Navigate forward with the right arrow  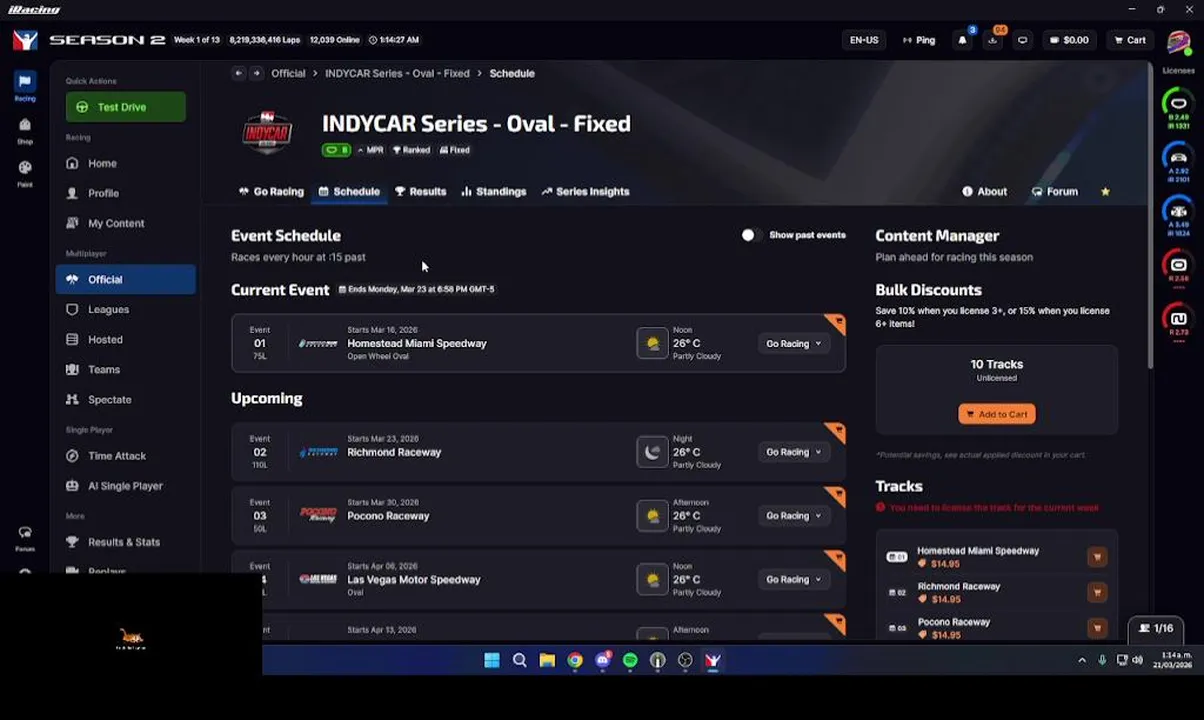(x=256, y=73)
